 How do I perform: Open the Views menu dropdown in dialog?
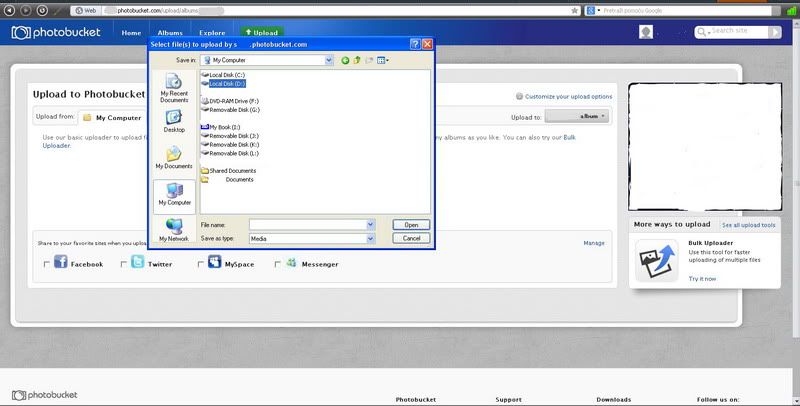(383, 60)
